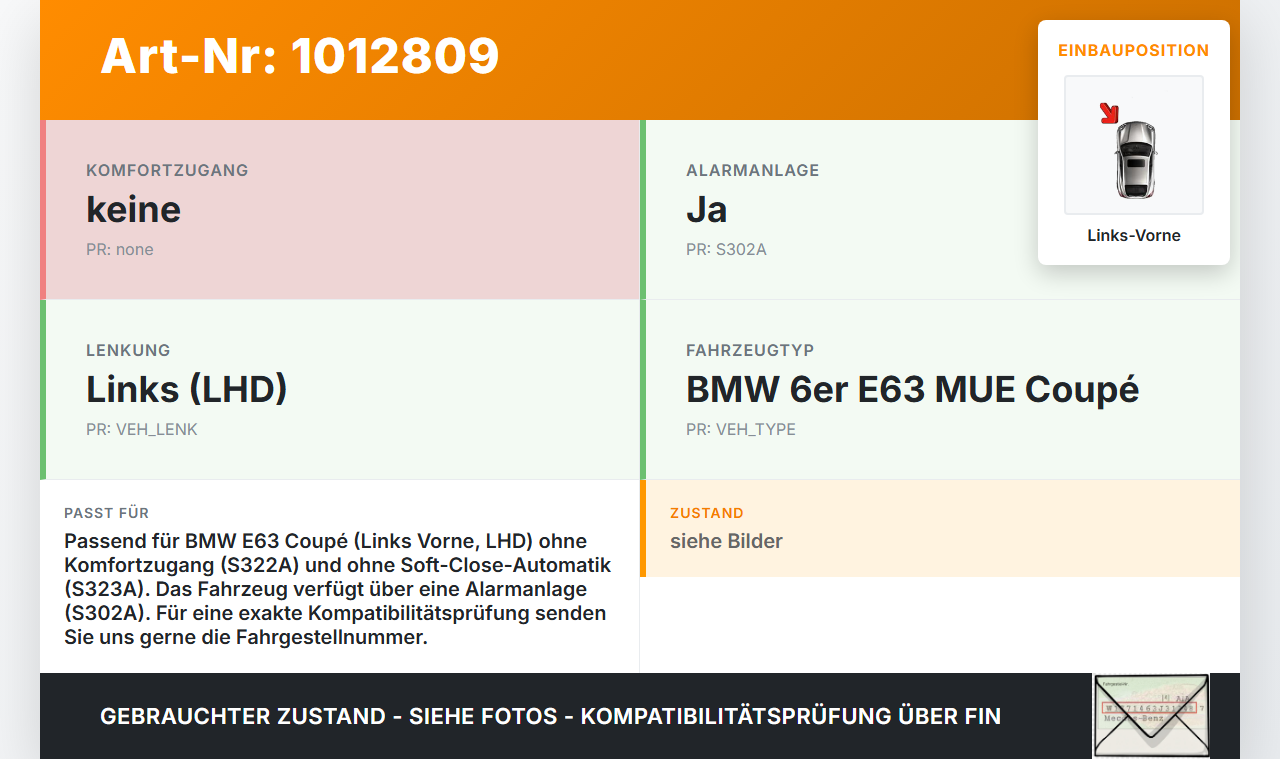Click the KOMFORTZUGANG label
1280x760 pixels.
(x=167, y=170)
